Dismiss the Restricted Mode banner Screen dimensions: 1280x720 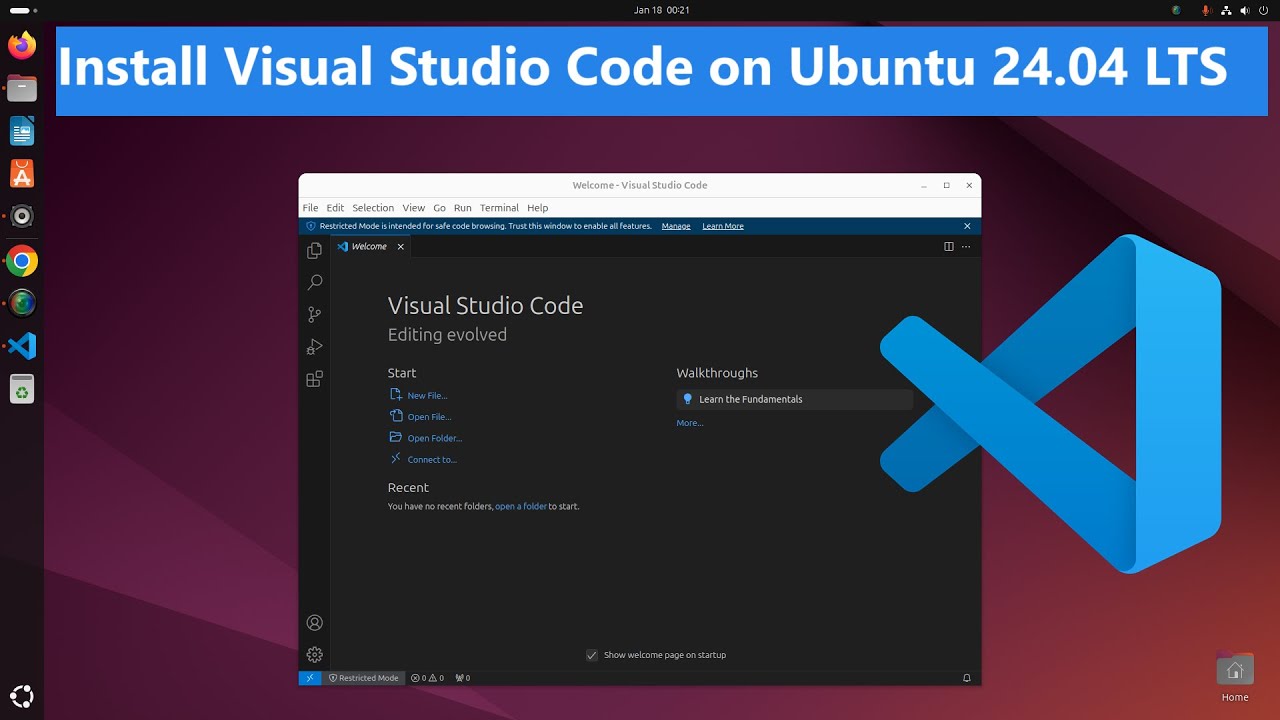pos(967,226)
